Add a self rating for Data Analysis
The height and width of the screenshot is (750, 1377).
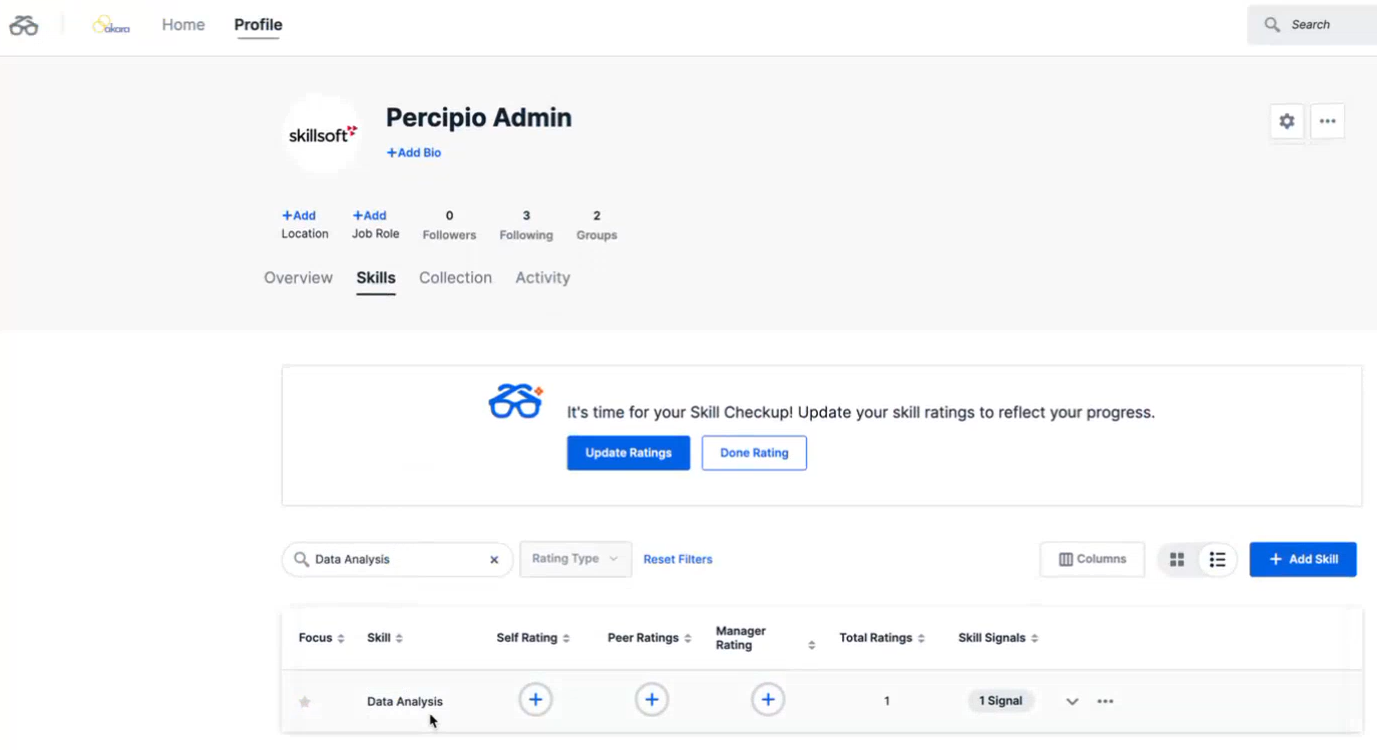(x=535, y=700)
